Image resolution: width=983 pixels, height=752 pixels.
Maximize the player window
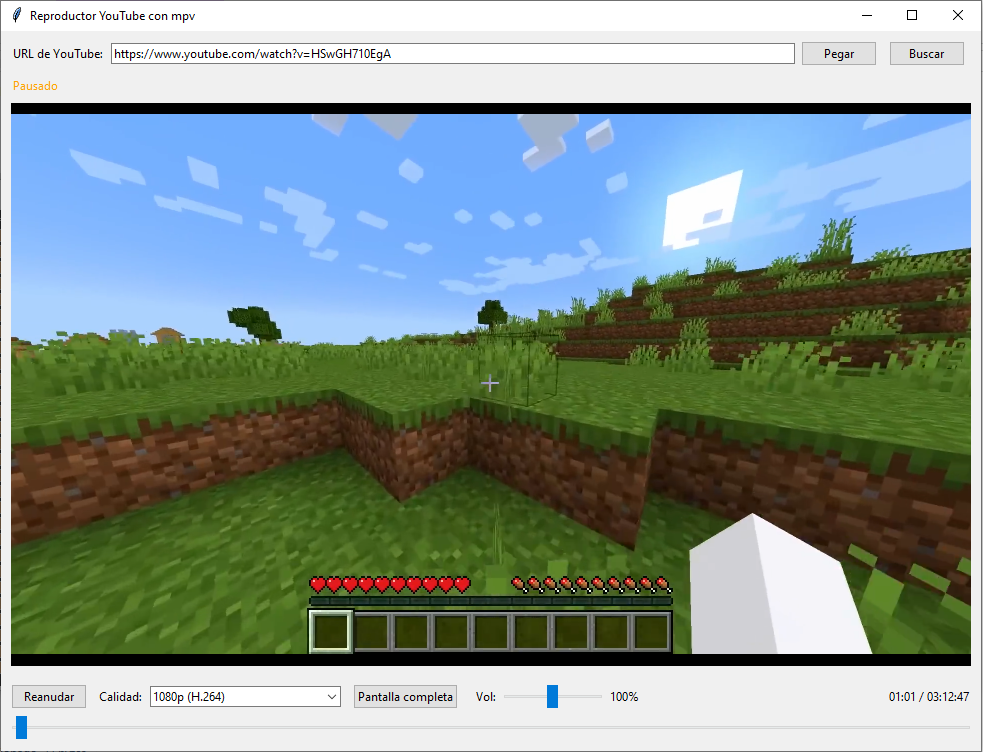tap(911, 15)
